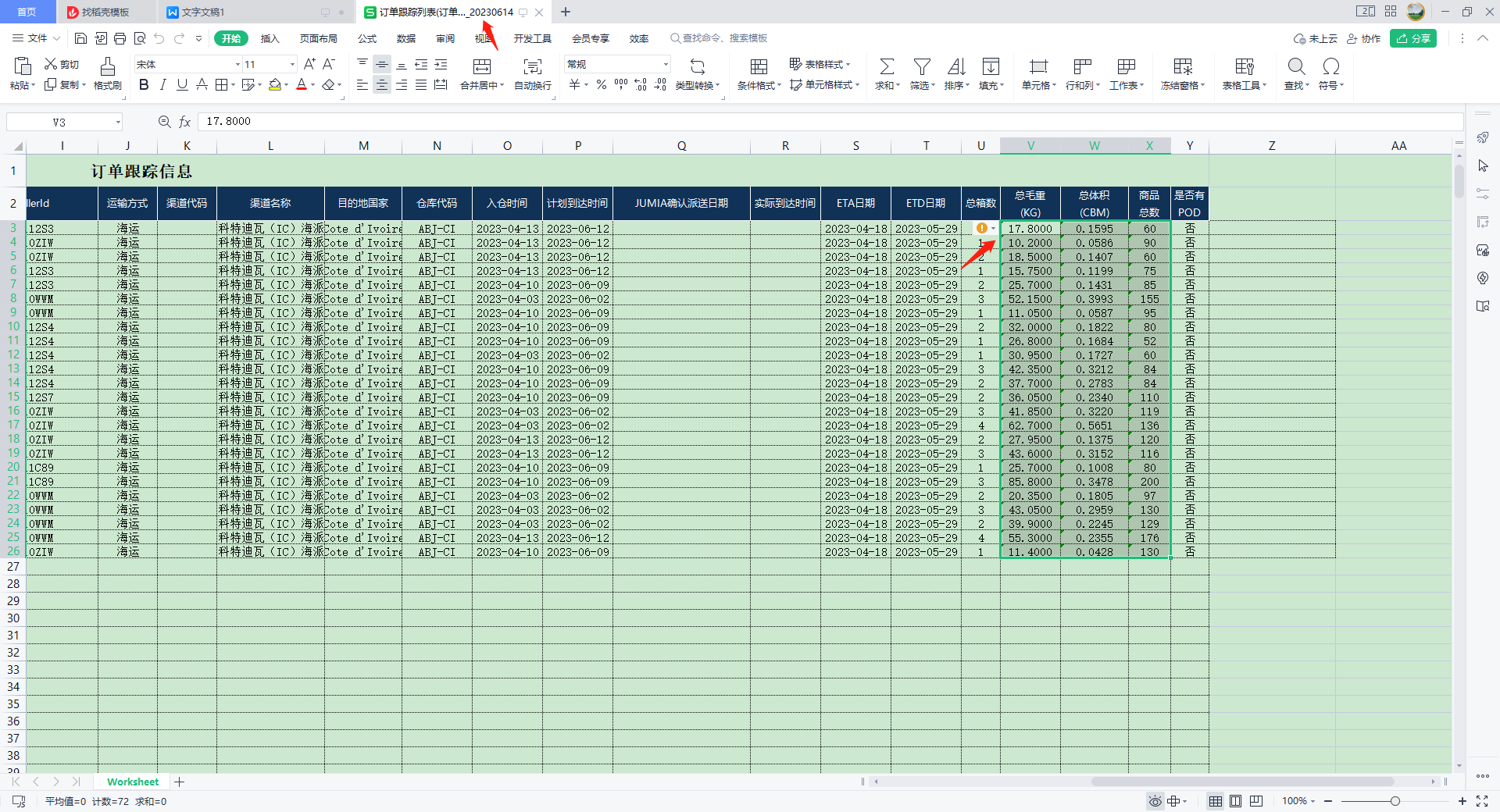Click the Format Painter (格式刷) icon
Image resolution: width=1500 pixels, height=812 pixels.
point(108,67)
